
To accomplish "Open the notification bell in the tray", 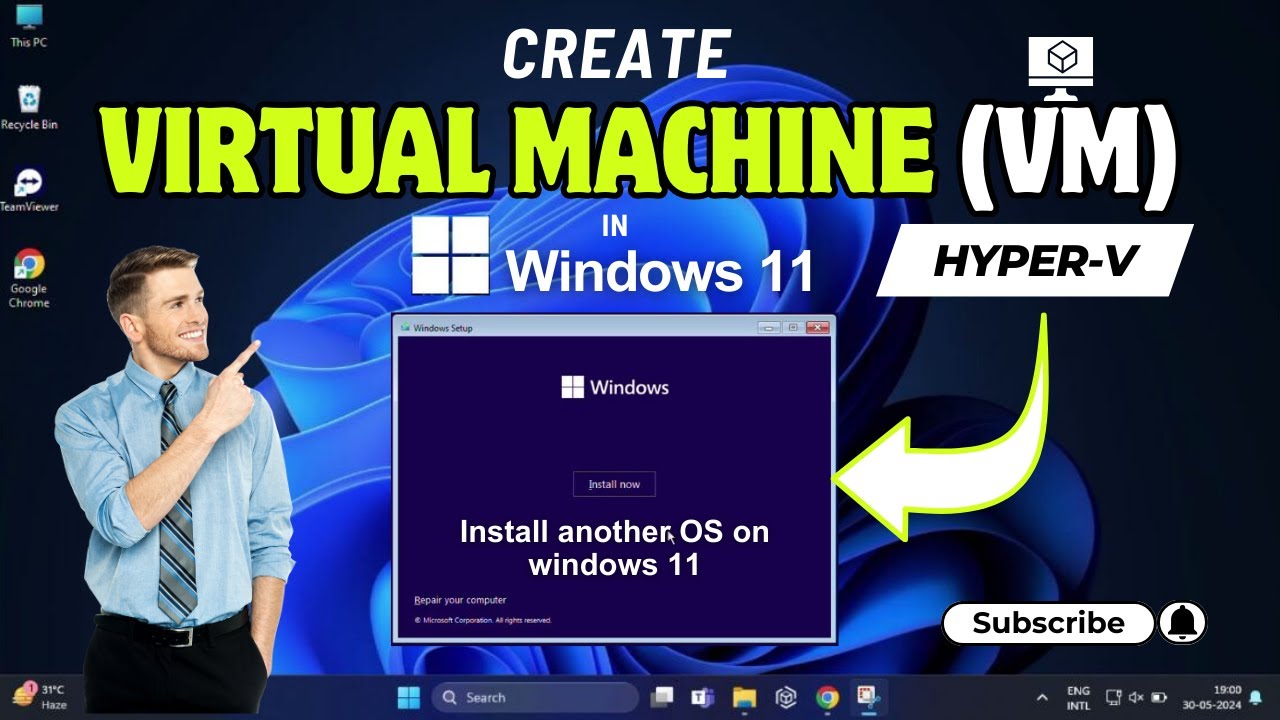I will pyautogui.click(x=1256, y=697).
